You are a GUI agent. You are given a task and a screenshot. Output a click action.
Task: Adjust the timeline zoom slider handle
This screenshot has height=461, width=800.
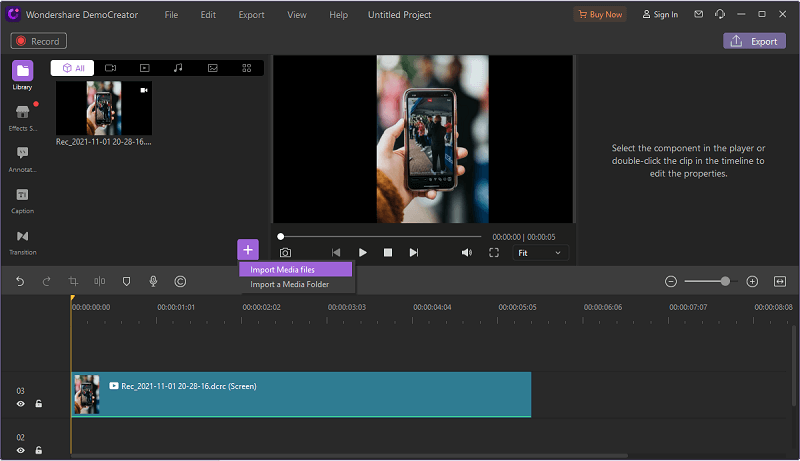(x=725, y=281)
